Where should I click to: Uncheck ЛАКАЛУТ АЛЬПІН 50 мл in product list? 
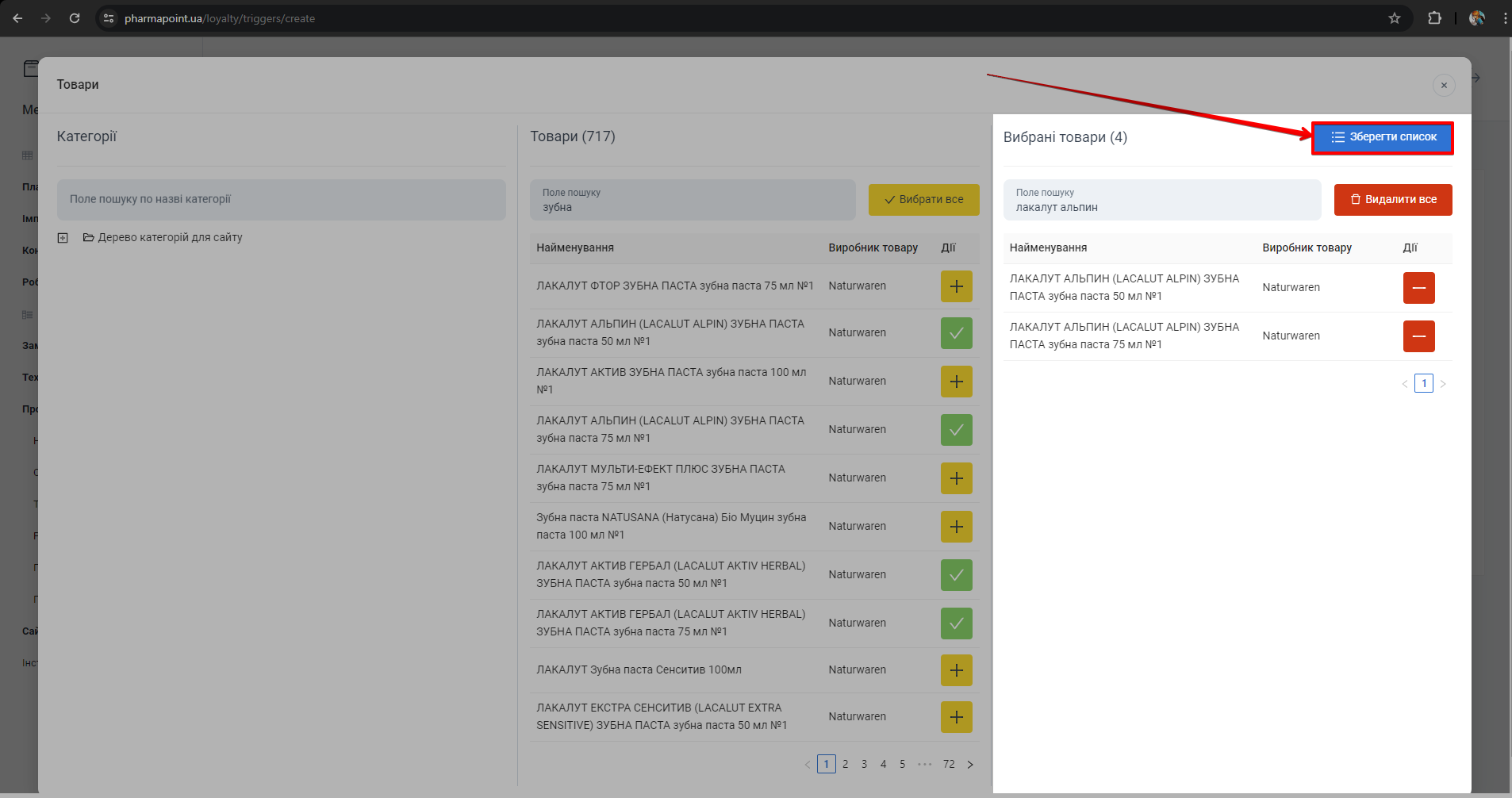pyautogui.click(x=956, y=333)
